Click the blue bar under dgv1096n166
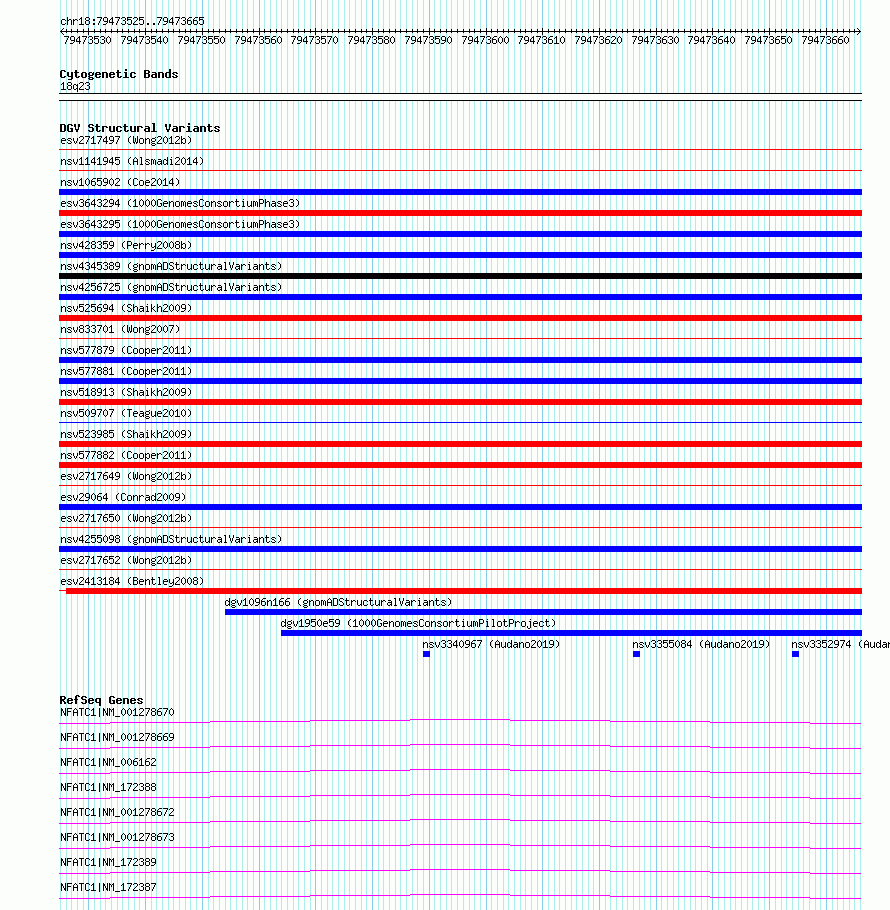 click(544, 612)
